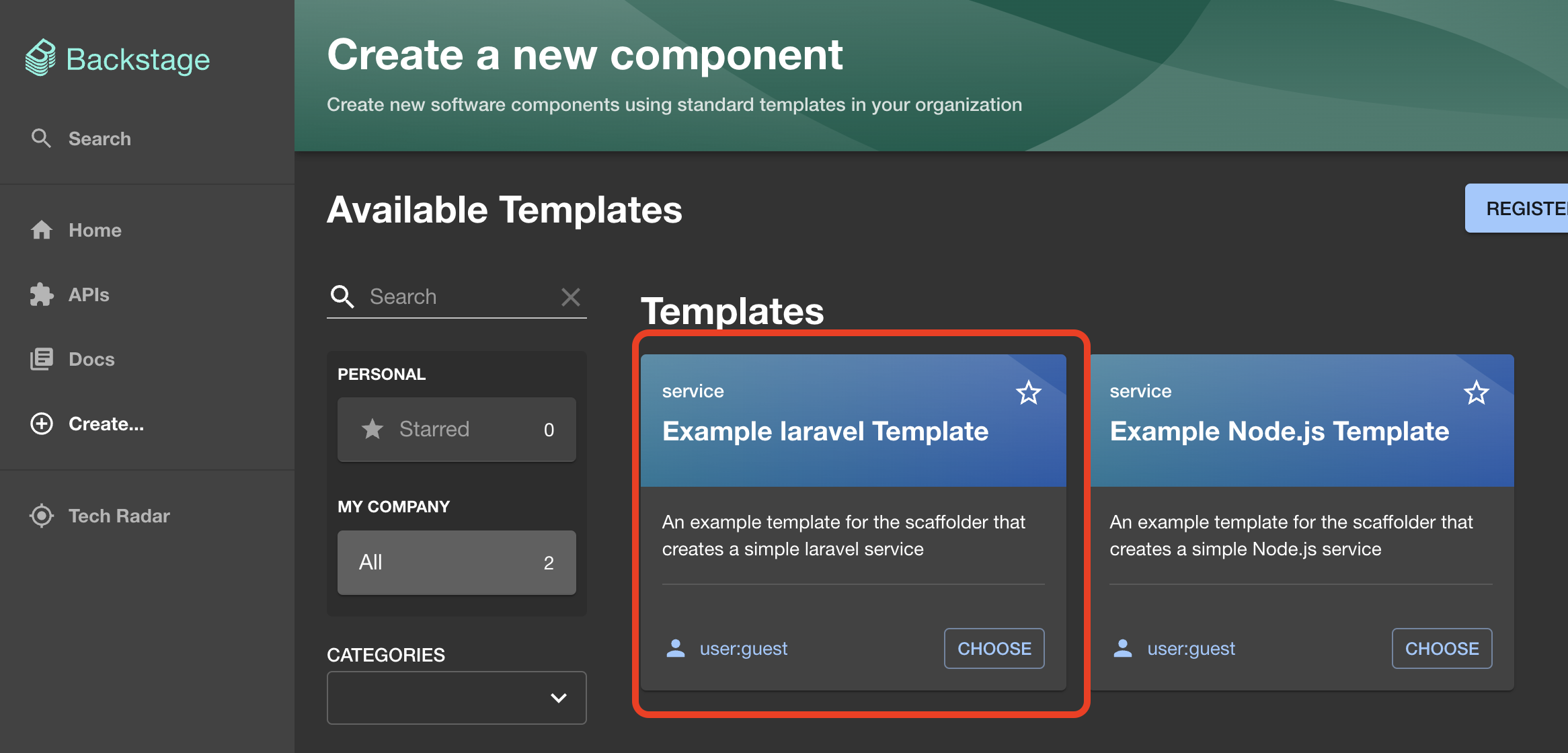This screenshot has width=1568, height=753.
Task: Click the person icon on the laravel card
Action: (x=675, y=648)
